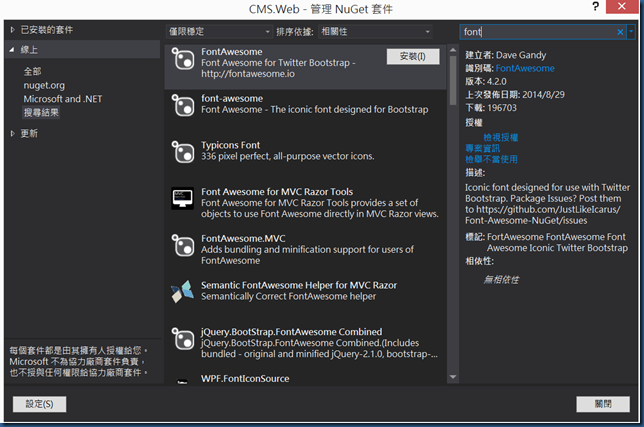Click the FontAwesome package icon
This screenshot has height=427, width=644.
pyautogui.click(x=182, y=59)
